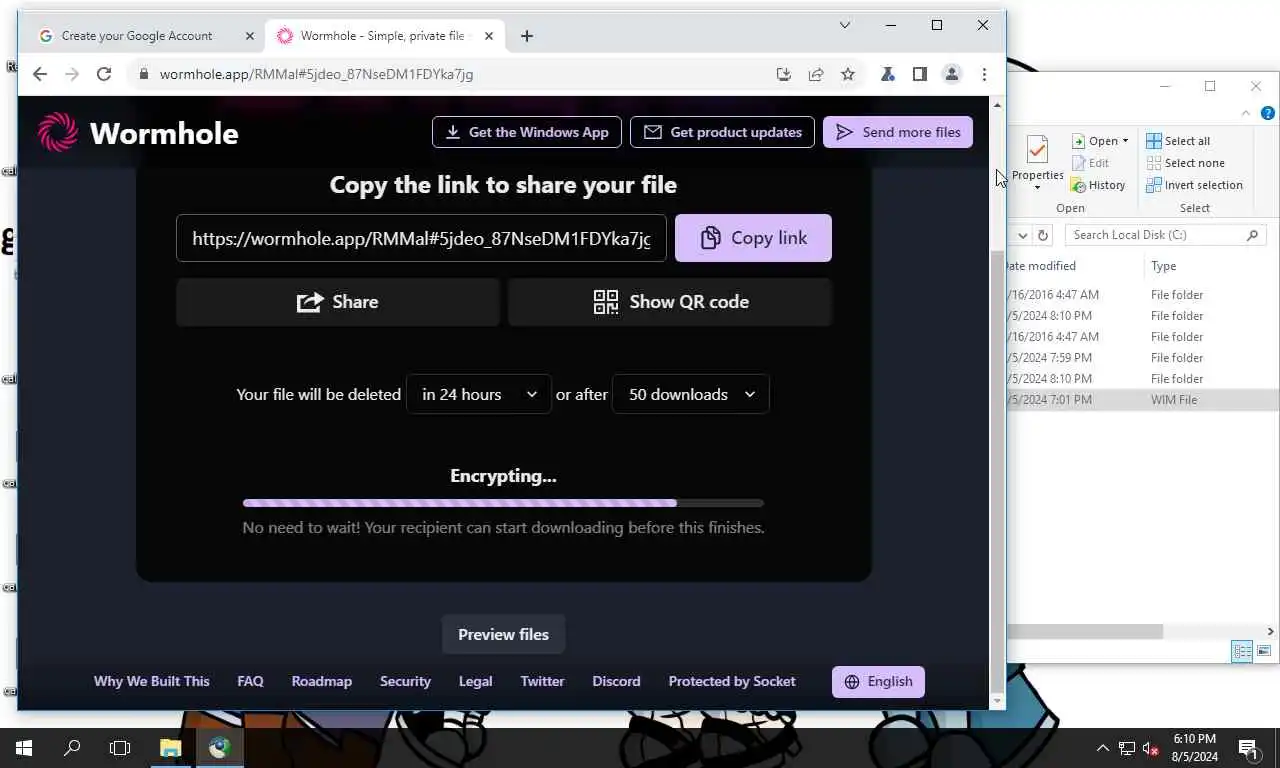
Task: Open the Explorer address history dropdown
Action: 1022,235
